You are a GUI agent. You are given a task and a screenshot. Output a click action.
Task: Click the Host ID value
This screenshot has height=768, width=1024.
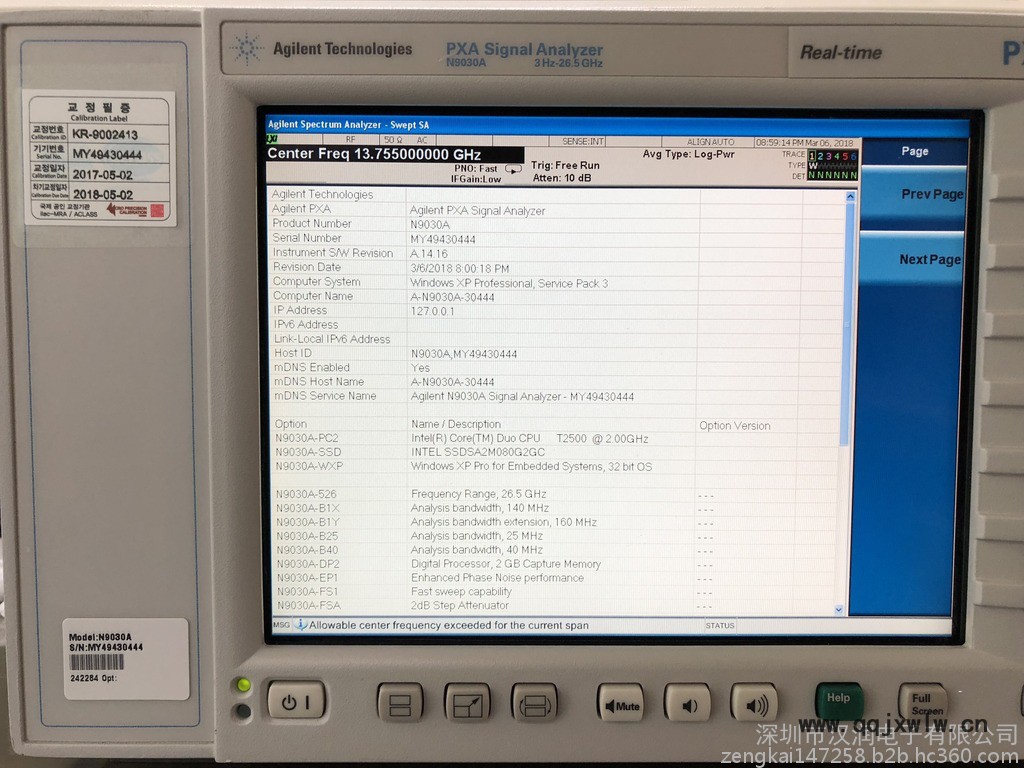[x=464, y=354]
